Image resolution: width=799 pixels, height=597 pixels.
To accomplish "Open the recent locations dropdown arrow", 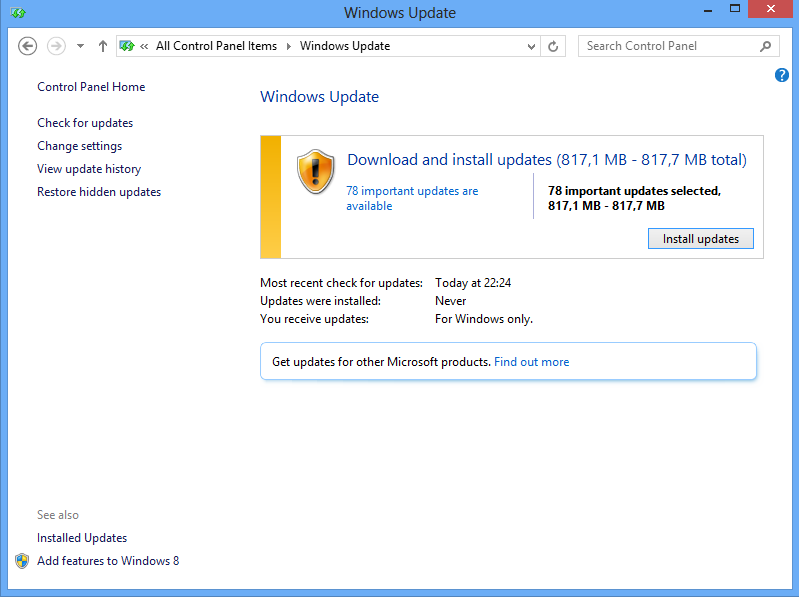I will tap(80, 46).
